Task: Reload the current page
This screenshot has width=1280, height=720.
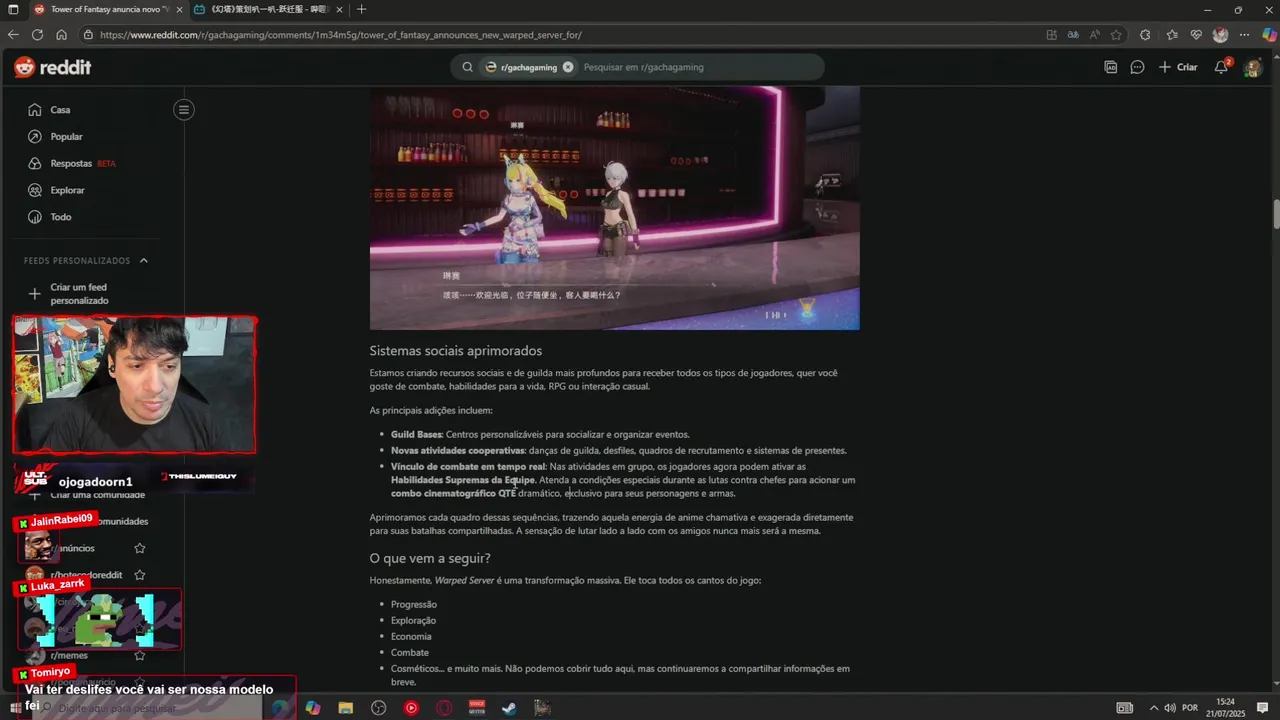Action: (37, 34)
